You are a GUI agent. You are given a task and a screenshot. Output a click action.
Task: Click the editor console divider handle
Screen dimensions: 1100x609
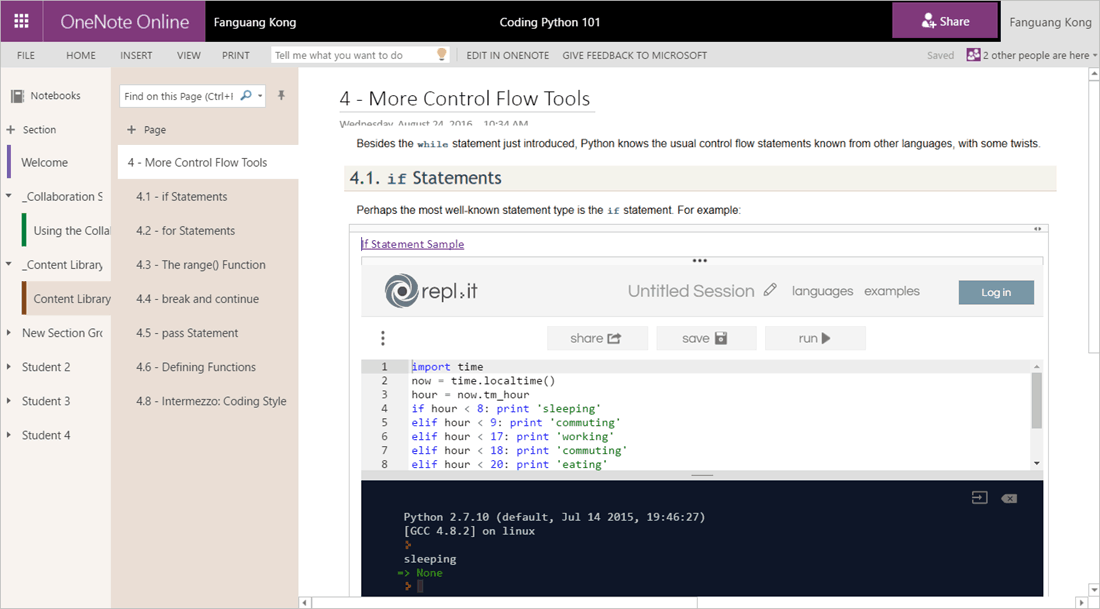pyautogui.click(x=702, y=475)
